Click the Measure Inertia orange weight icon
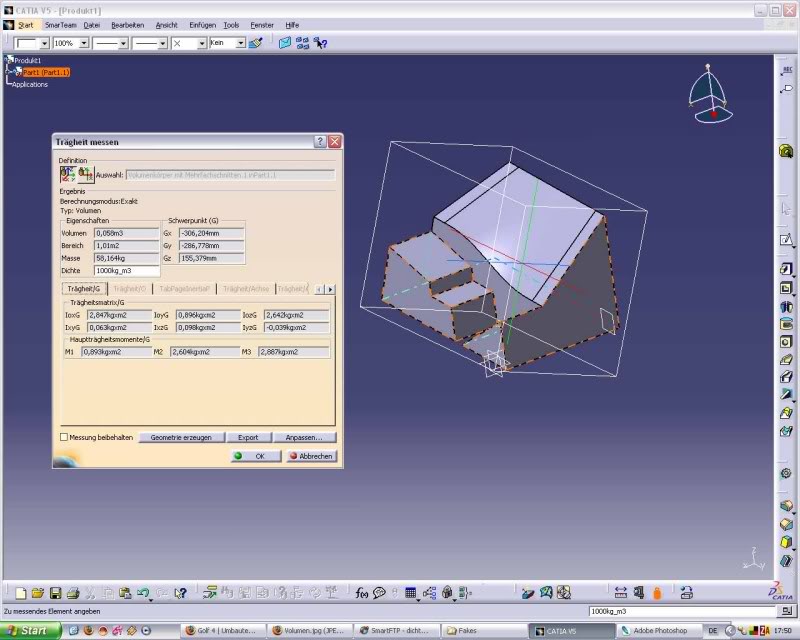 click(657, 593)
